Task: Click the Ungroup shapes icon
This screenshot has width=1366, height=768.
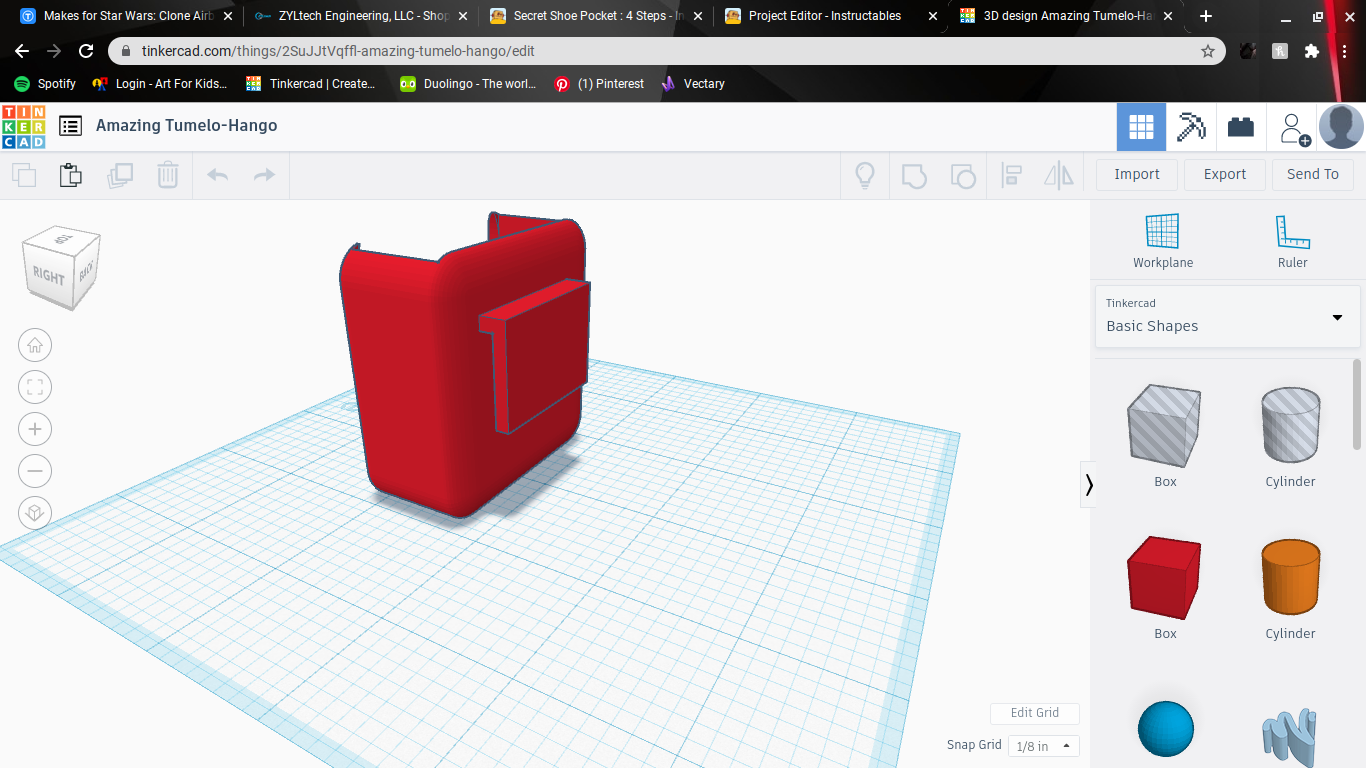Action: tap(962, 175)
